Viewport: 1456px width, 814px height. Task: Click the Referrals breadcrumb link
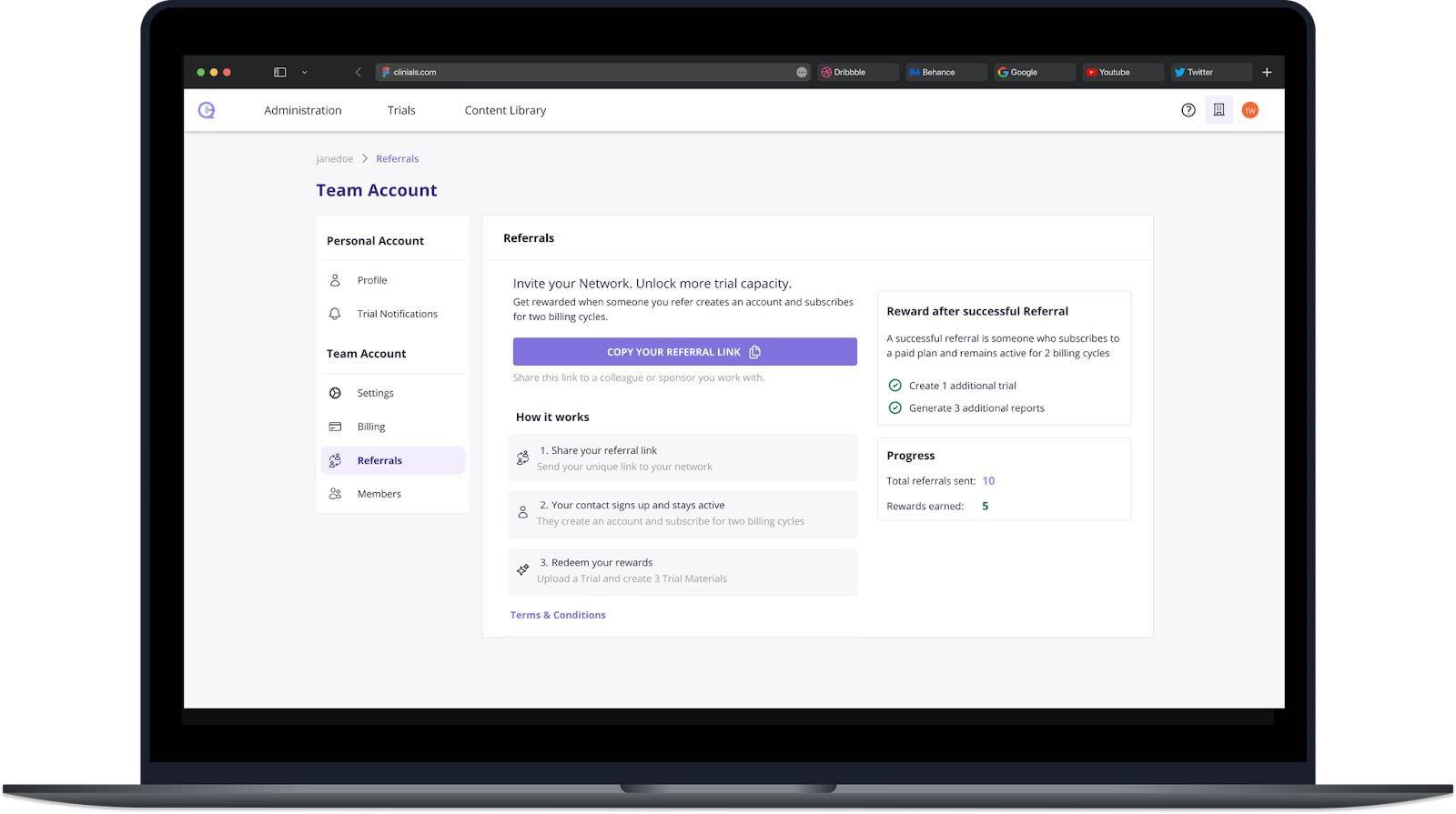(x=397, y=158)
